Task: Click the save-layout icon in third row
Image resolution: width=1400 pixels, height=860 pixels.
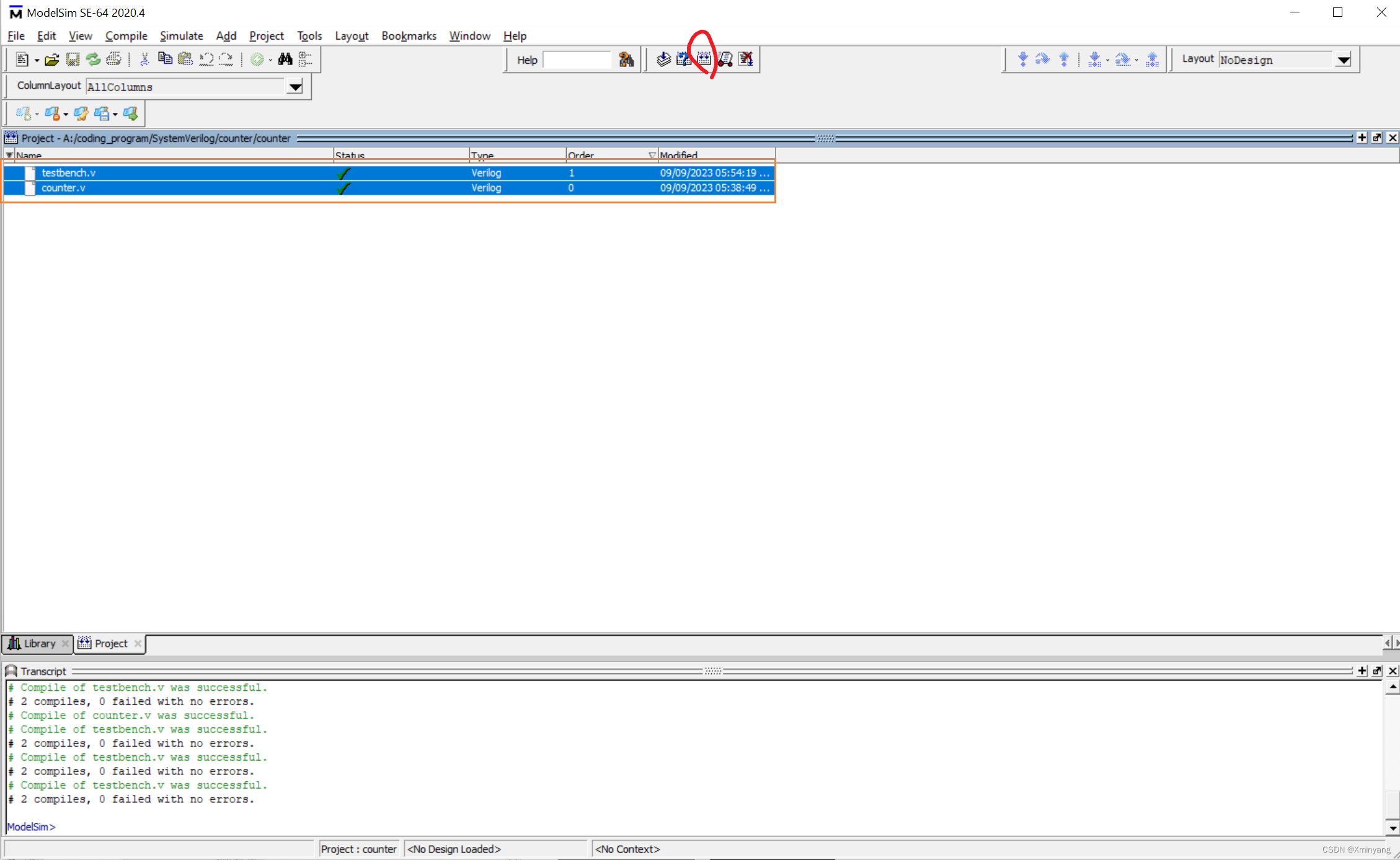Action: coord(102,113)
